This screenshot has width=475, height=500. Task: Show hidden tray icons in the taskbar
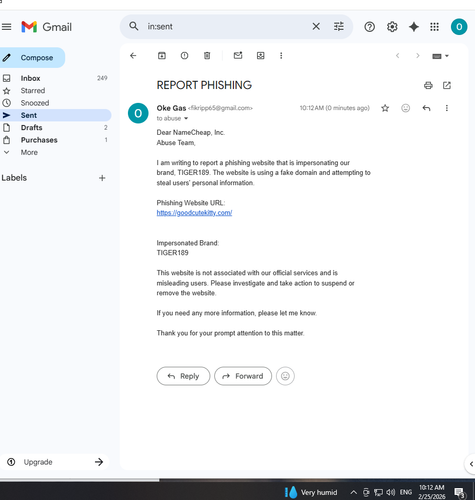(x=354, y=492)
